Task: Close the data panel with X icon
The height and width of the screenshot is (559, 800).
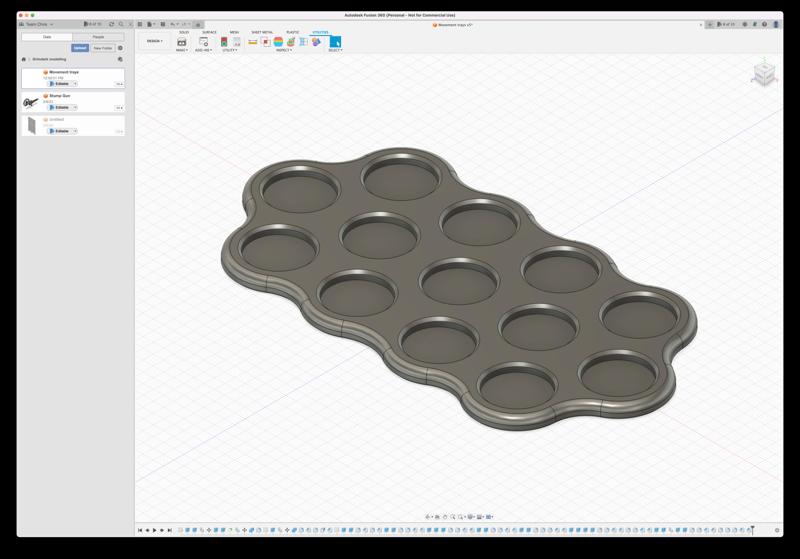Action: tap(130, 24)
